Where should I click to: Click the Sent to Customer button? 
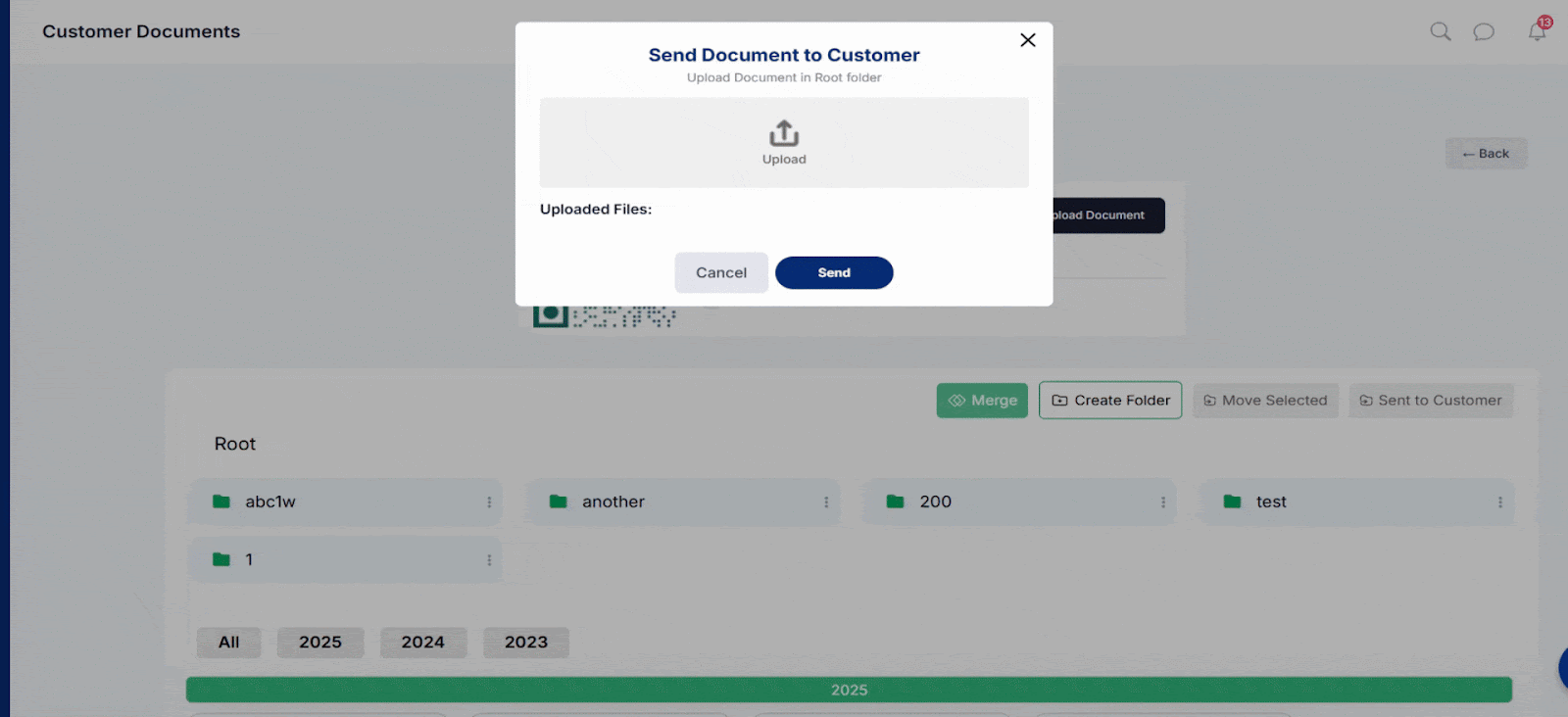coord(1431,401)
